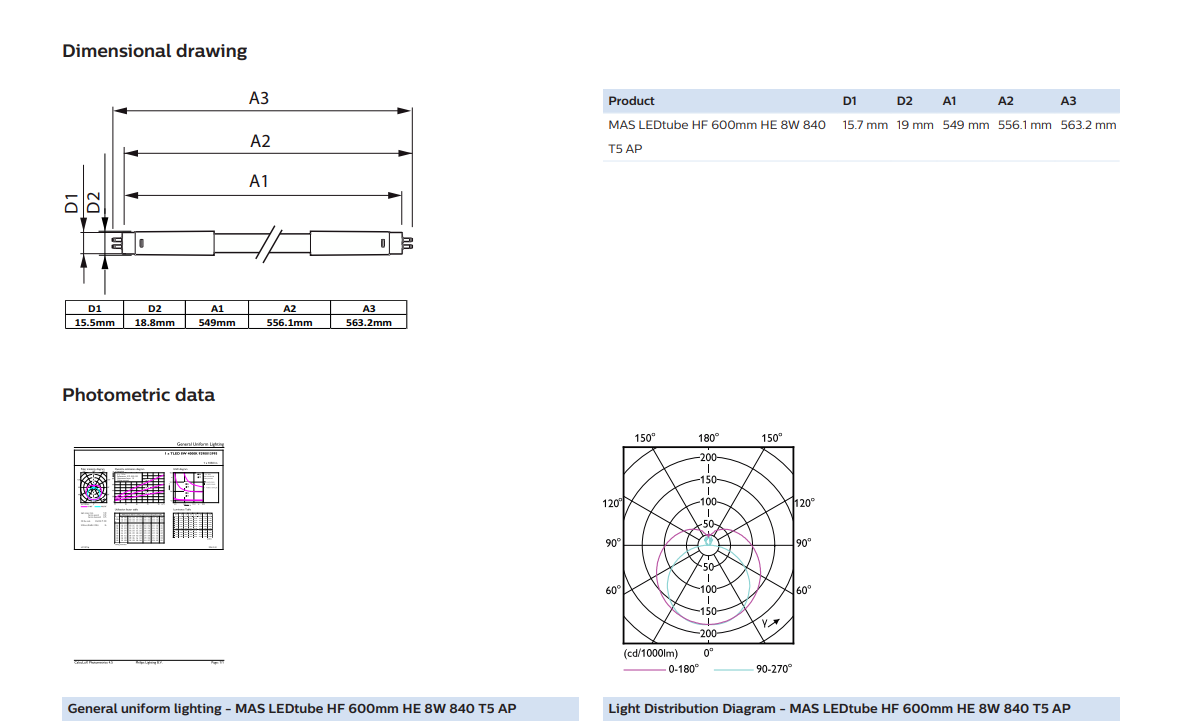The height and width of the screenshot is (725, 1185).
Task: Click the A3 dimension label above the drawing
Action: click(259, 98)
